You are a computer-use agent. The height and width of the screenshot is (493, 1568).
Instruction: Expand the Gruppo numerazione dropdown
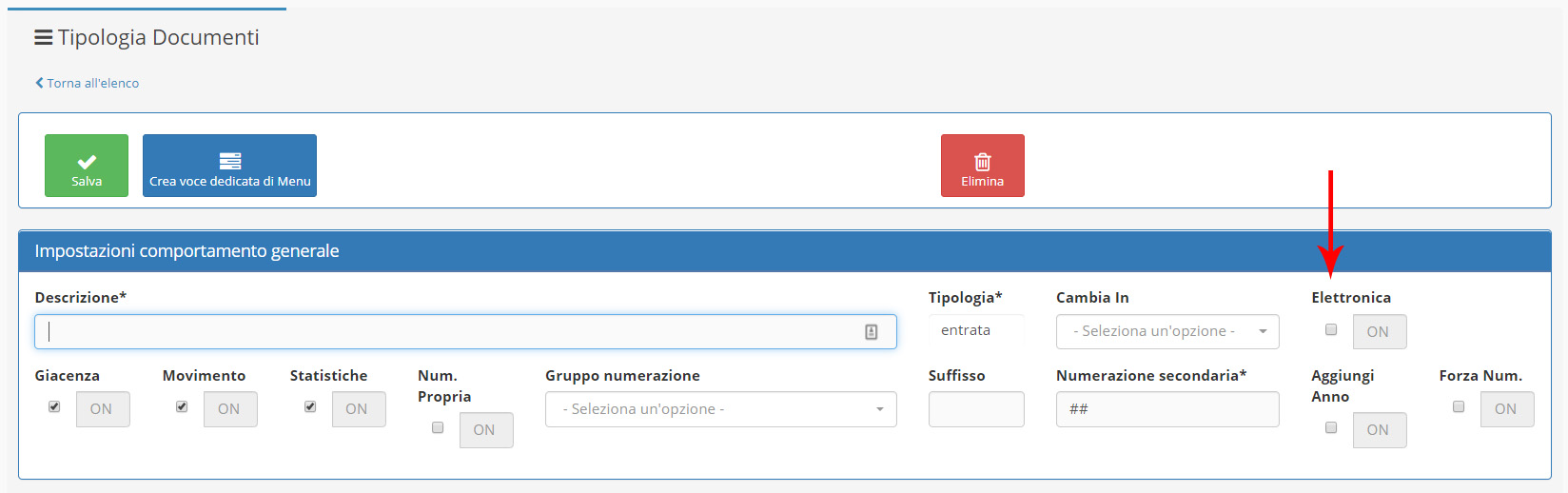(x=720, y=409)
